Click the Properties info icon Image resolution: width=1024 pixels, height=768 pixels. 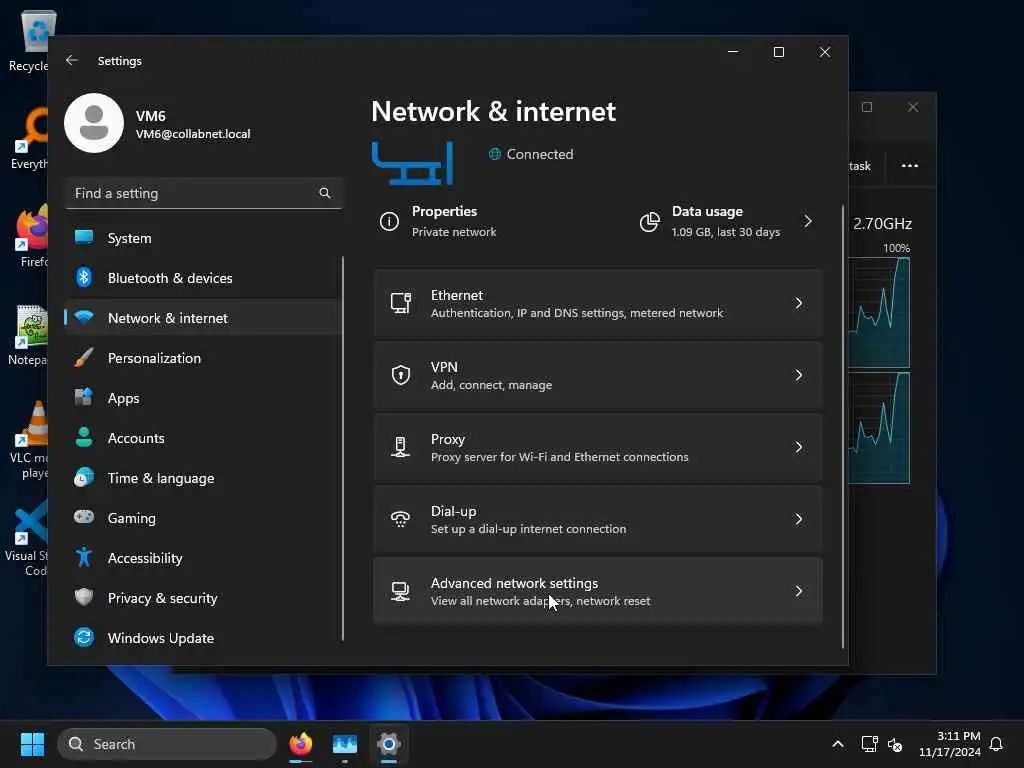click(389, 222)
